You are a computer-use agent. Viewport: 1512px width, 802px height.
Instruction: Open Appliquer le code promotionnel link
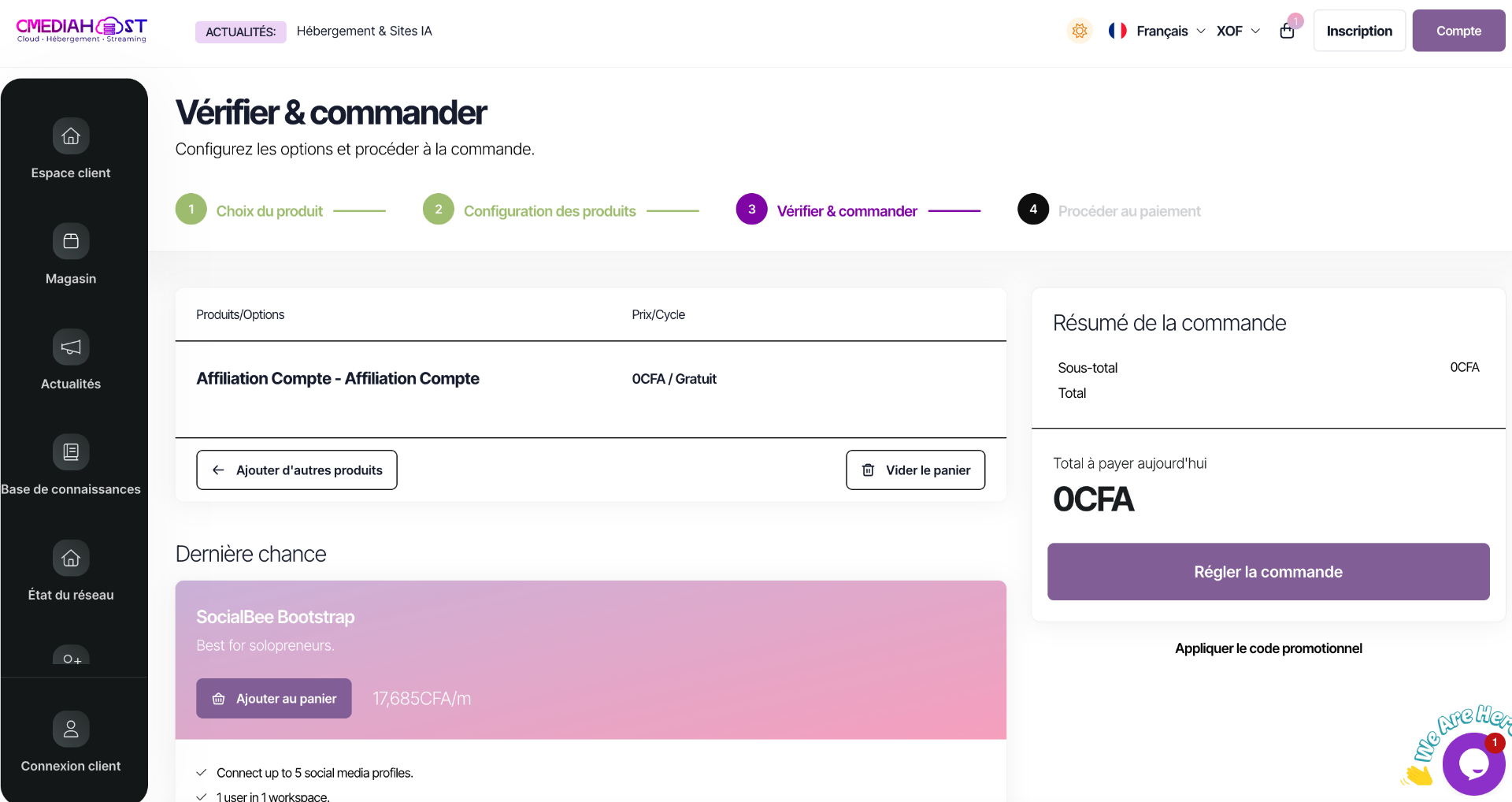1268,648
